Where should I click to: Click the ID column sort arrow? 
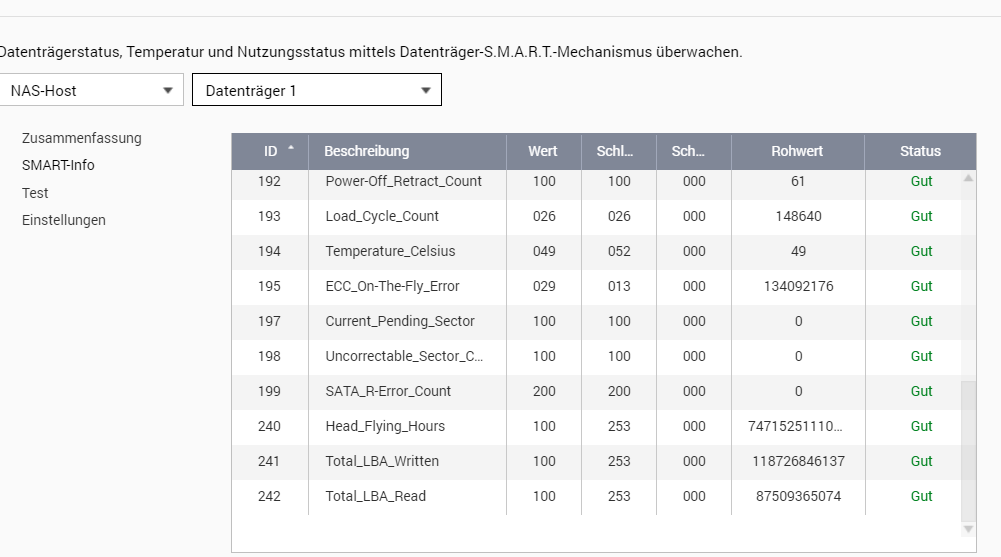pyautogui.click(x=291, y=148)
